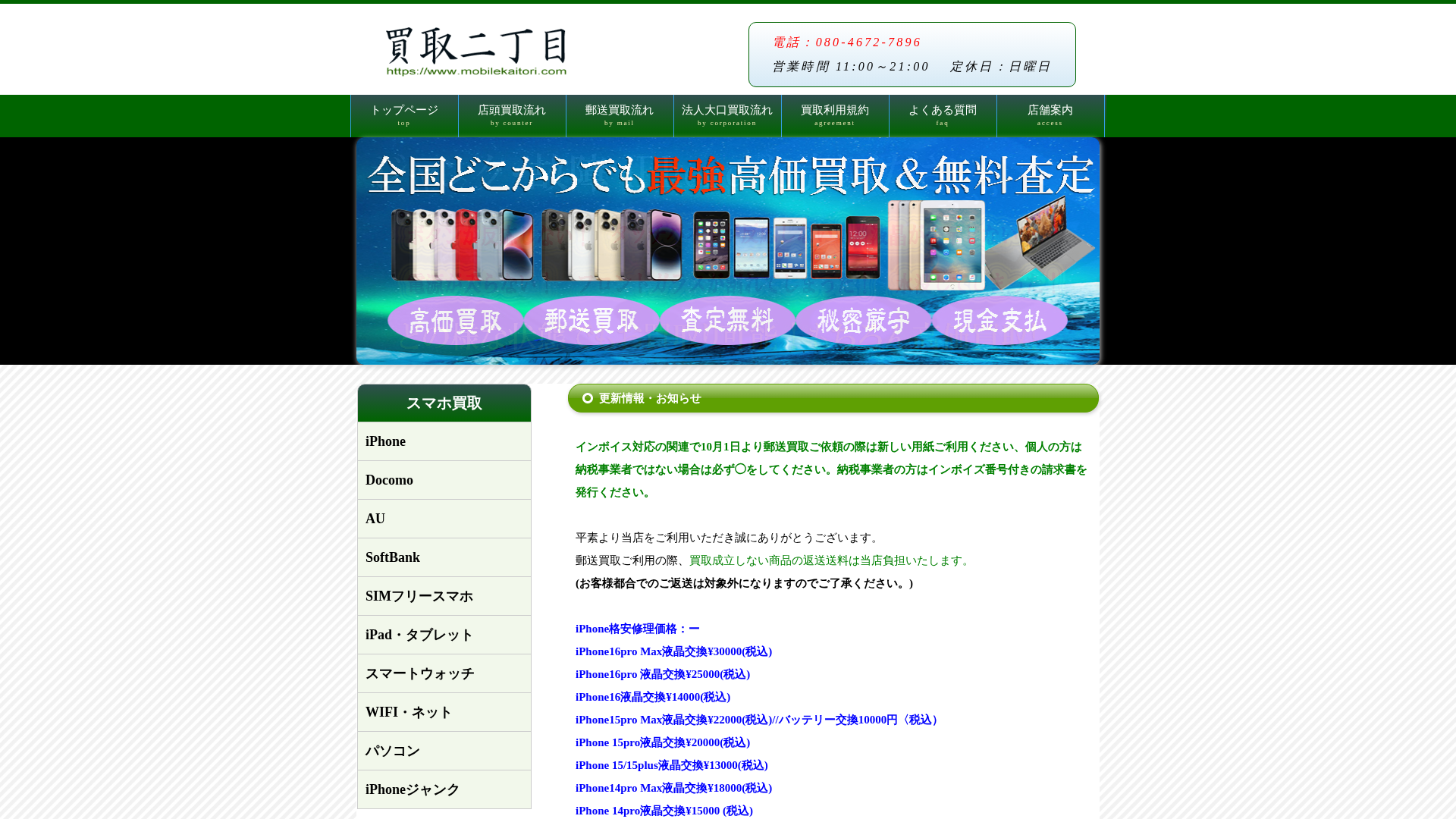Click the 現金支払 purple oval badge
Image resolution: width=1456 pixels, height=819 pixels.
click(999, 321)
